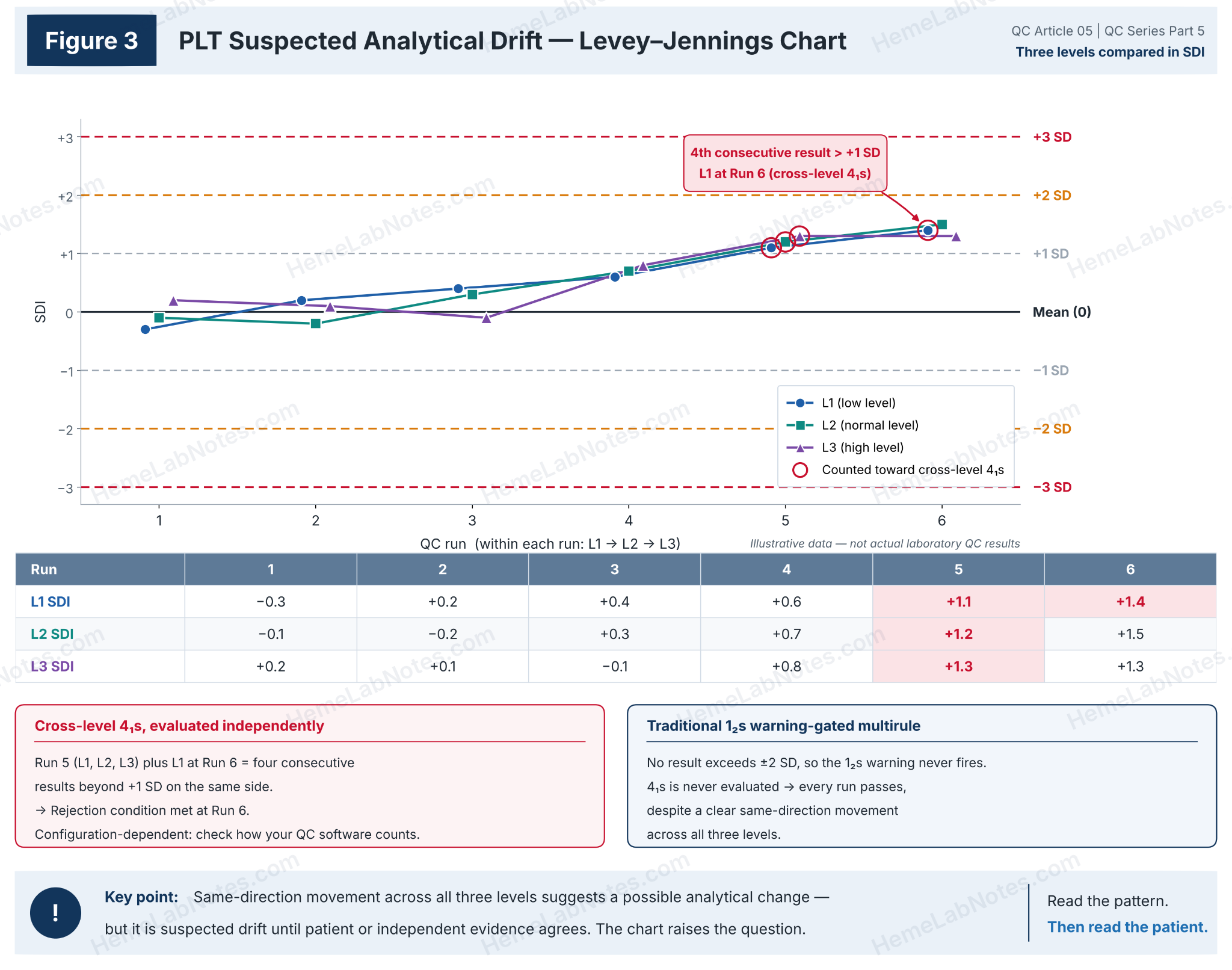Image resolution: width=1232 pixels, height=970 pixels.
Task: Click the L3 SDI Run 3 cell −0.1
Action: pos(614,666)
